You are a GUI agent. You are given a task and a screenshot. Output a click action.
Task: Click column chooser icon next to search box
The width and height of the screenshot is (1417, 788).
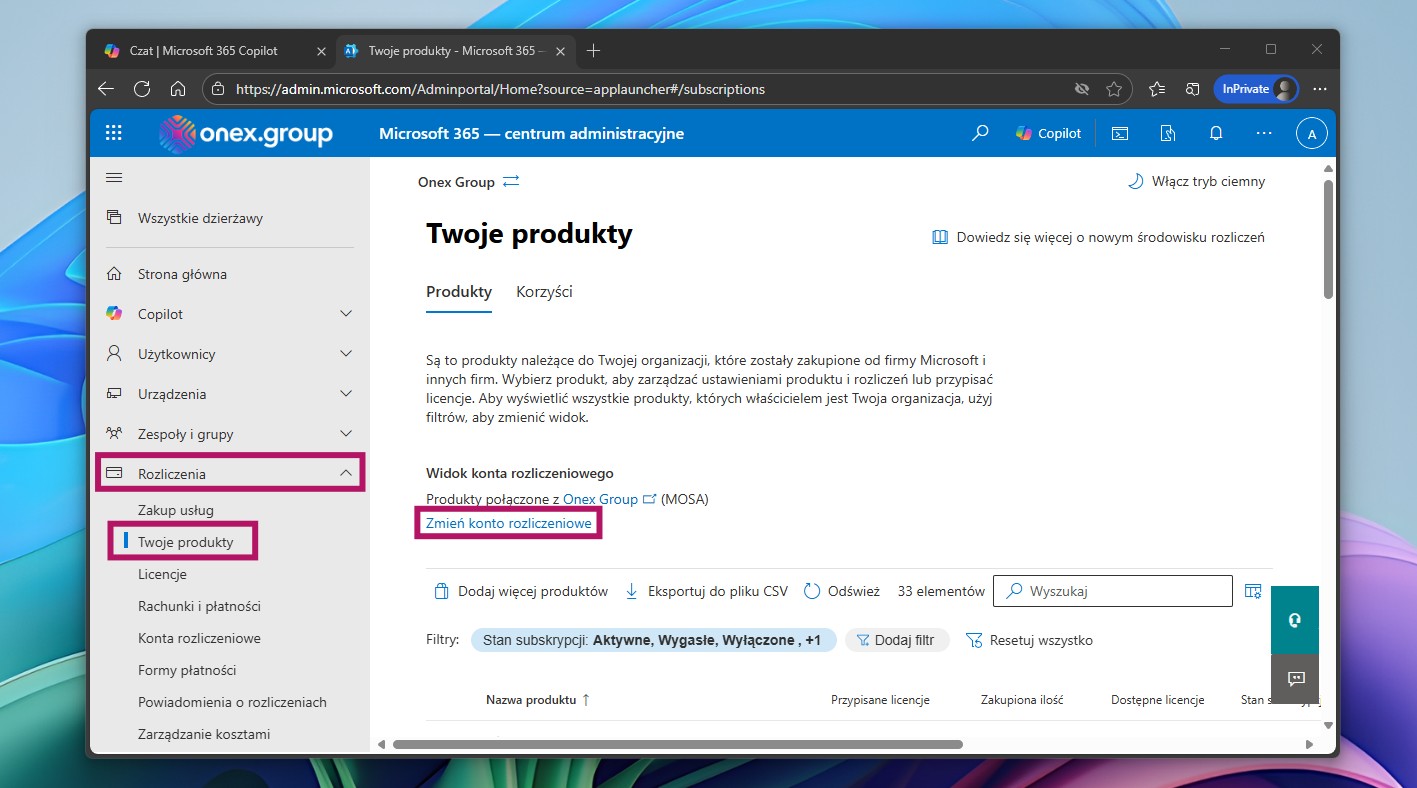click(1253, 591)
